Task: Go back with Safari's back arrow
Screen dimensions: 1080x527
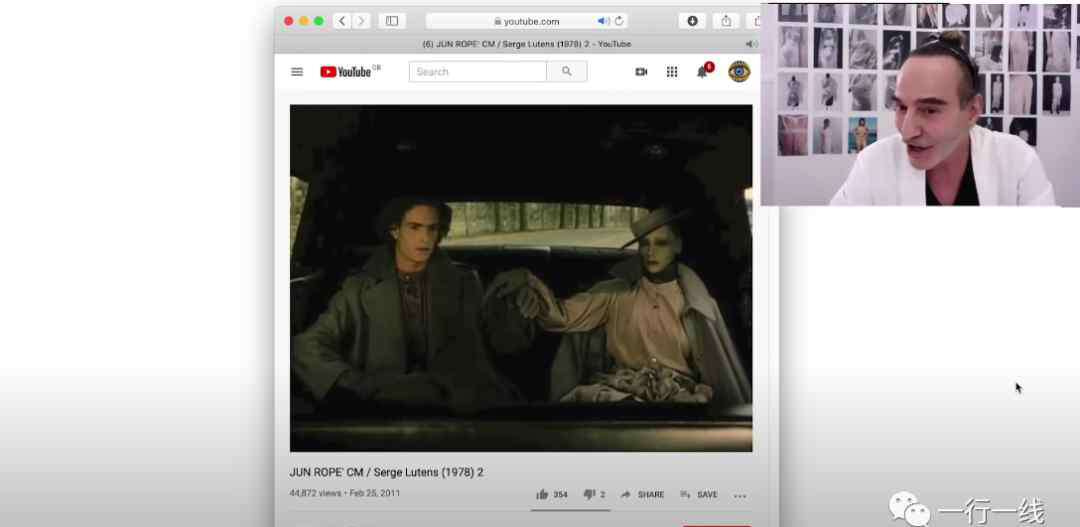Action: click(342, 21)
